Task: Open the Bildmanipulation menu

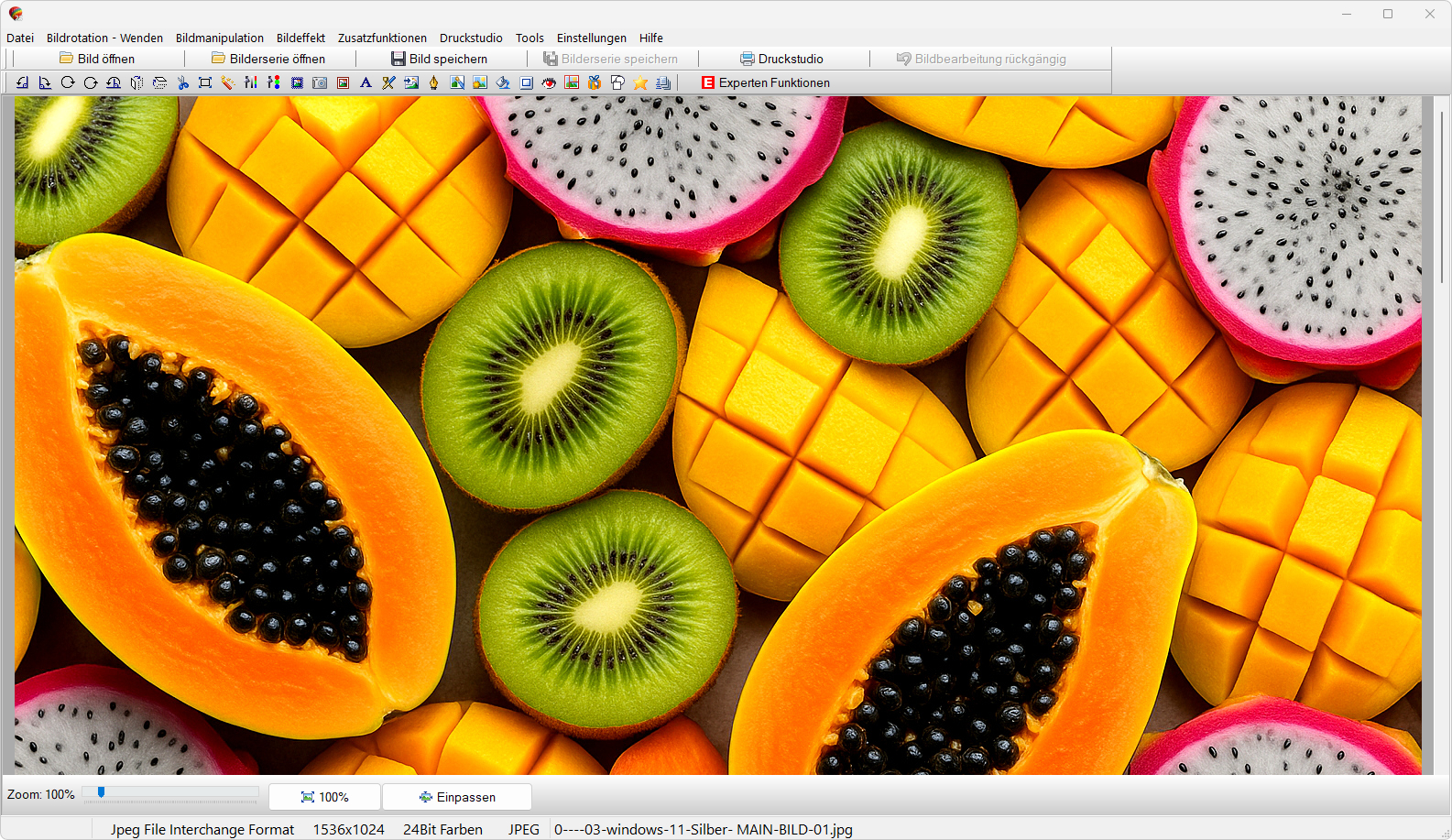Action: 219,38
